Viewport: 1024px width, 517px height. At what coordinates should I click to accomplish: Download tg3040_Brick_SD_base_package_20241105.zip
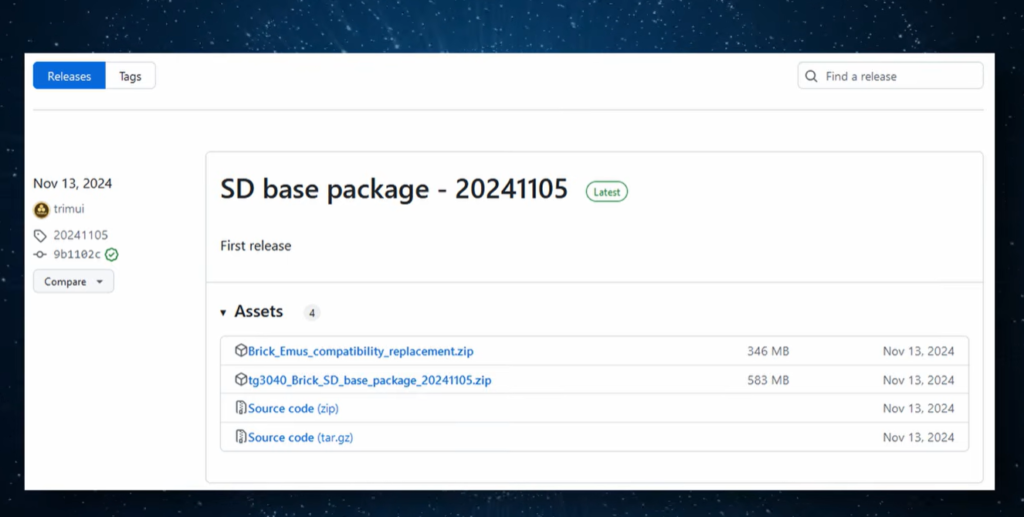pos(369,380)
